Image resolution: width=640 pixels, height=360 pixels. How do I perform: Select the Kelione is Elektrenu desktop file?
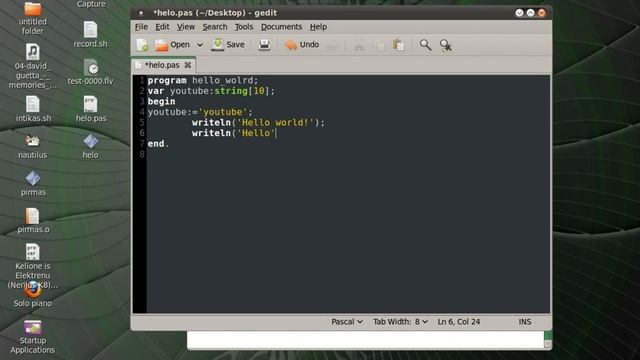pyautogui.click(x=33, y=266)
